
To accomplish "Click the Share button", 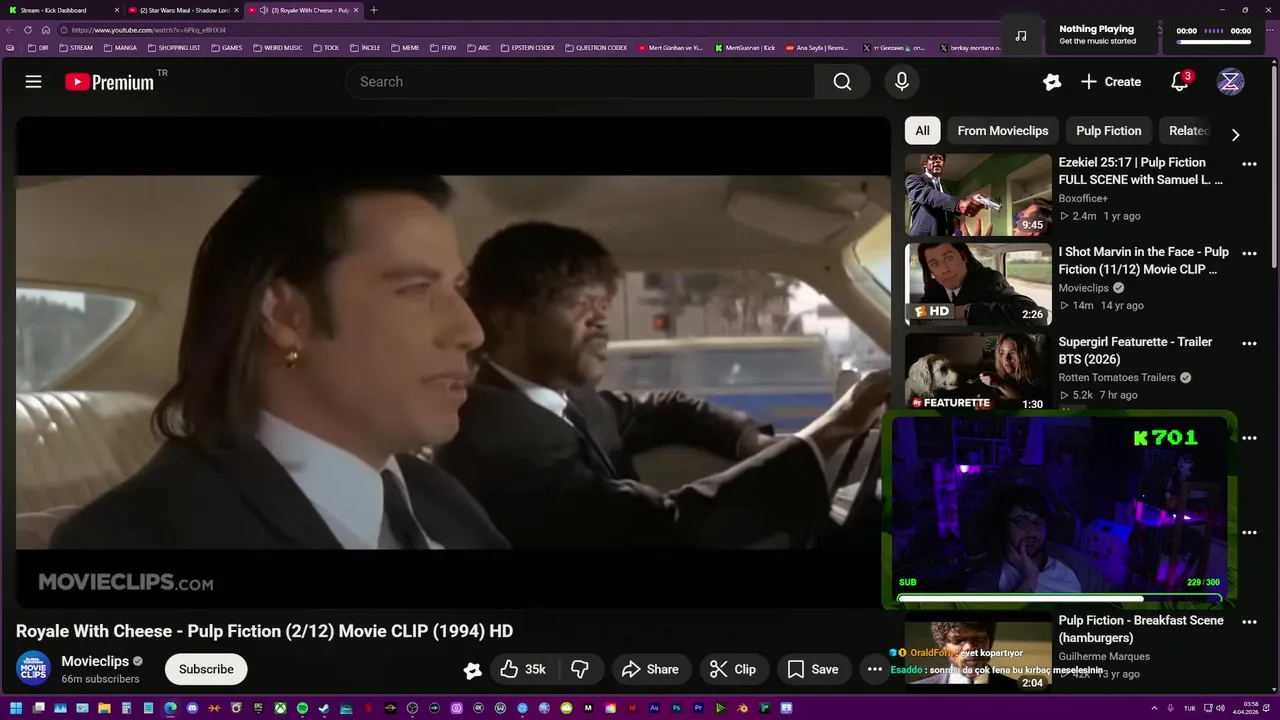I will (650, 669).
